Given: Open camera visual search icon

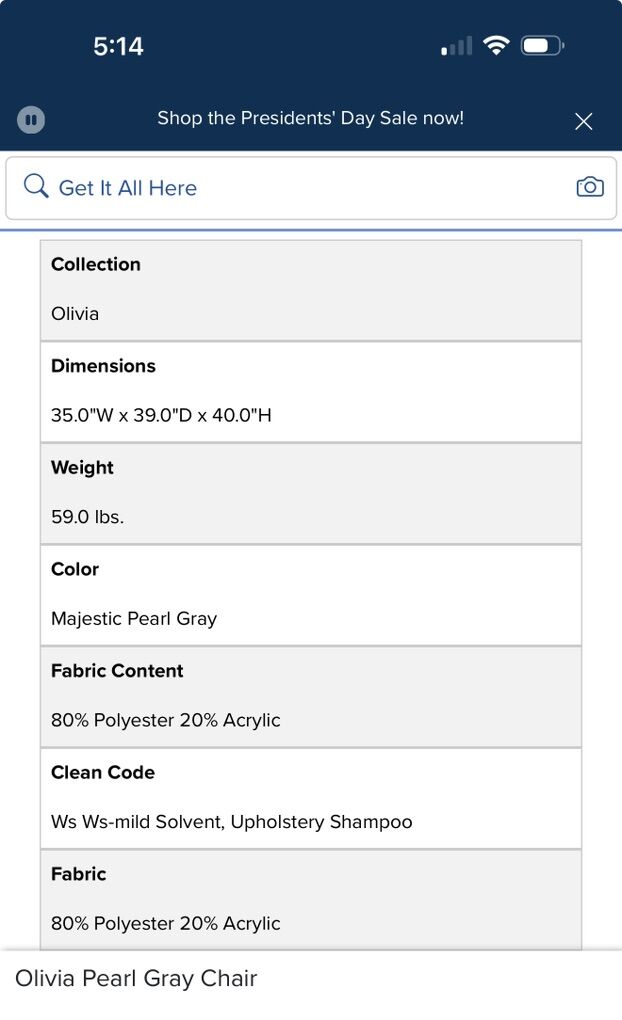Looking at the screenshot, I should click(x=590, y=187).
